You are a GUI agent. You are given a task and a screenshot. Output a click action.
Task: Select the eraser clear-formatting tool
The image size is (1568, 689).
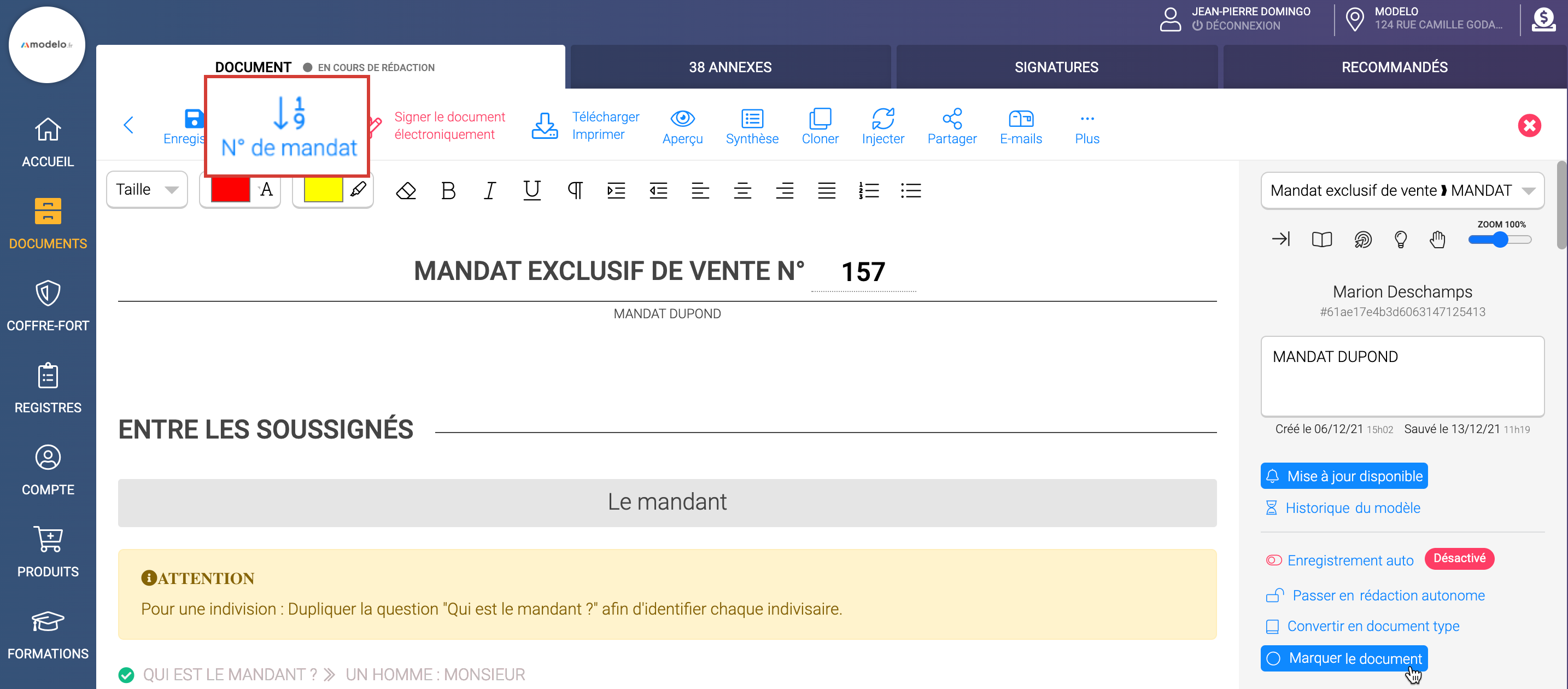(x=405, y=190)
